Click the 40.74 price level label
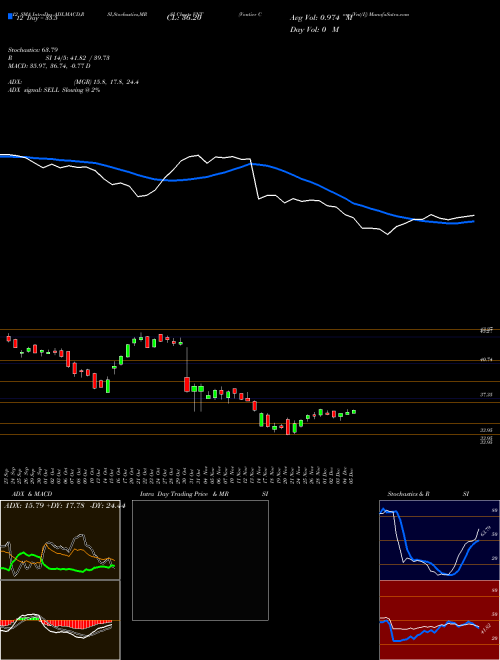500x660 pixels. (x=485, y=359)
